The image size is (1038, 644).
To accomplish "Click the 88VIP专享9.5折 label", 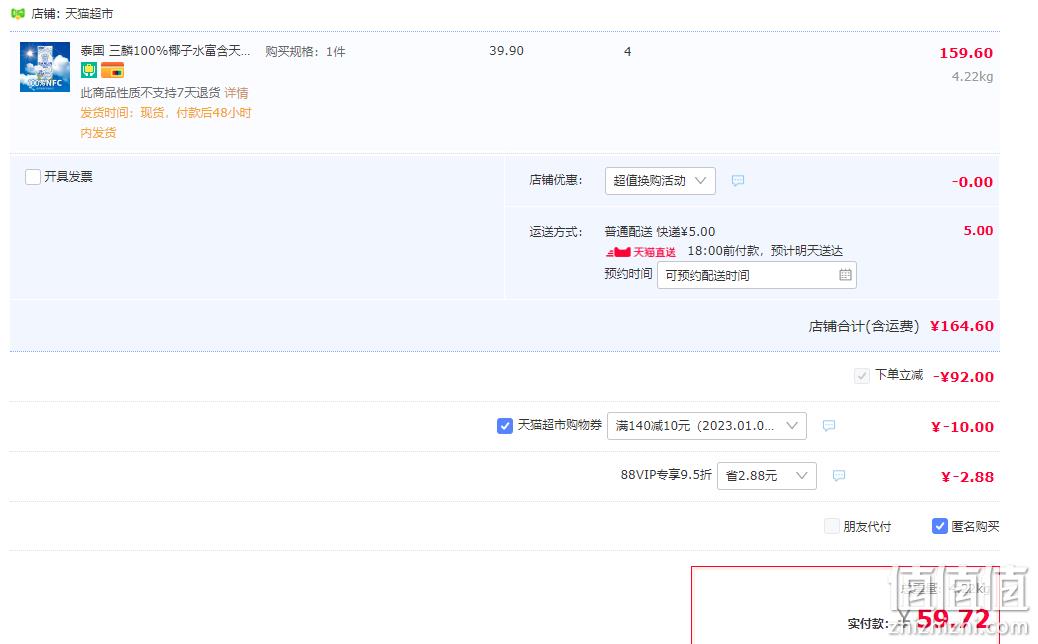I will point(666,475).
